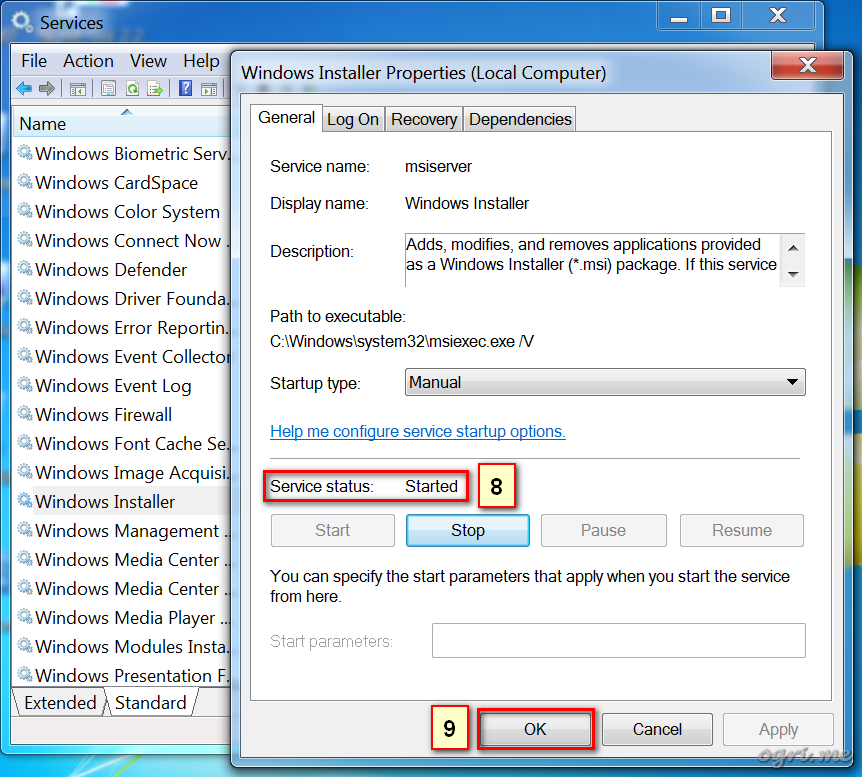Switch to Extended view tab

tap(60, 703)
